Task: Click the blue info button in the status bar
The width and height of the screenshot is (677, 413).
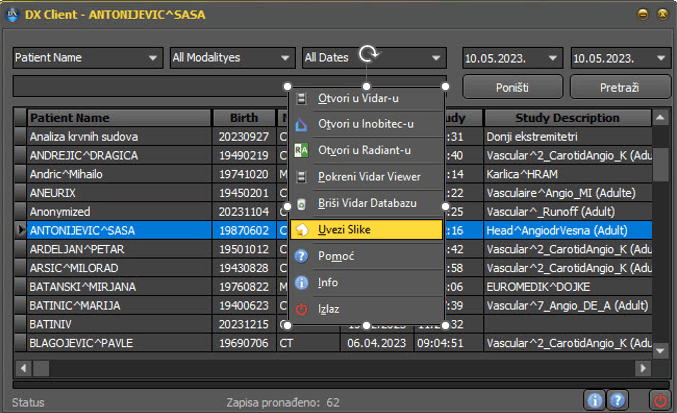Action: [x=595, y=400]
